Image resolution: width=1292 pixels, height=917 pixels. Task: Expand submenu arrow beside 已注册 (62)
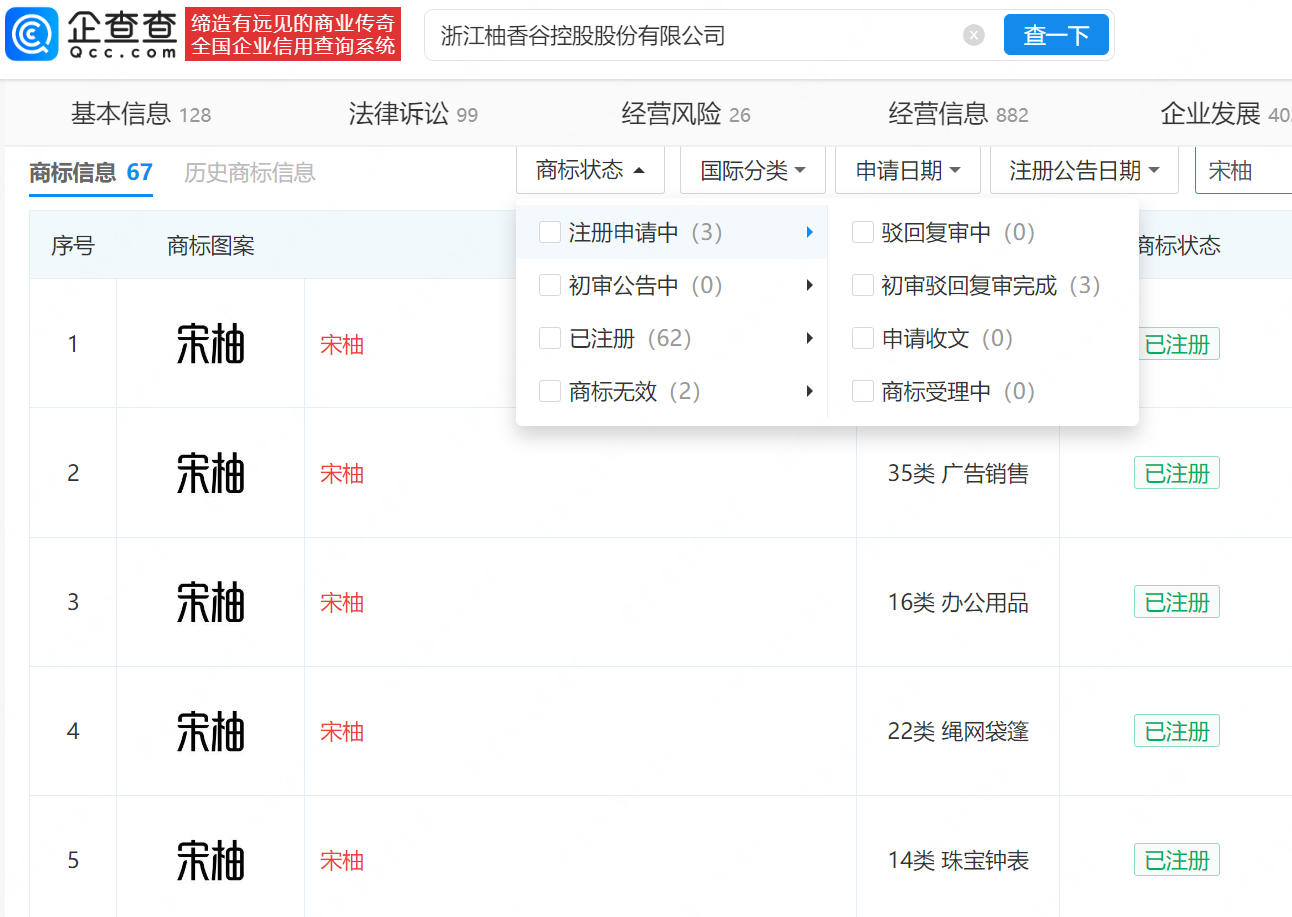(x=809, y=339)
